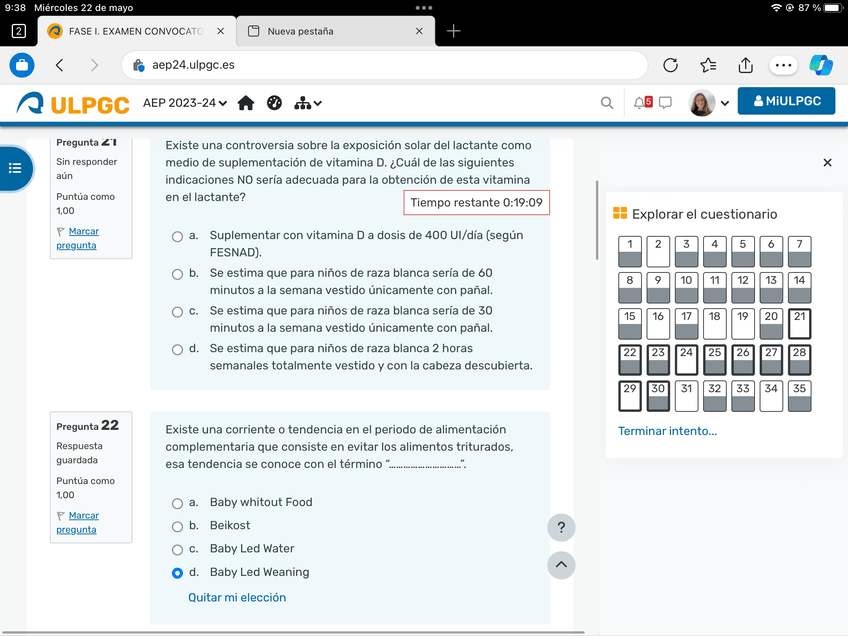Switch to FASE I. EXAMEN tab
Screen dimensions: 848x636
point(134,31)
